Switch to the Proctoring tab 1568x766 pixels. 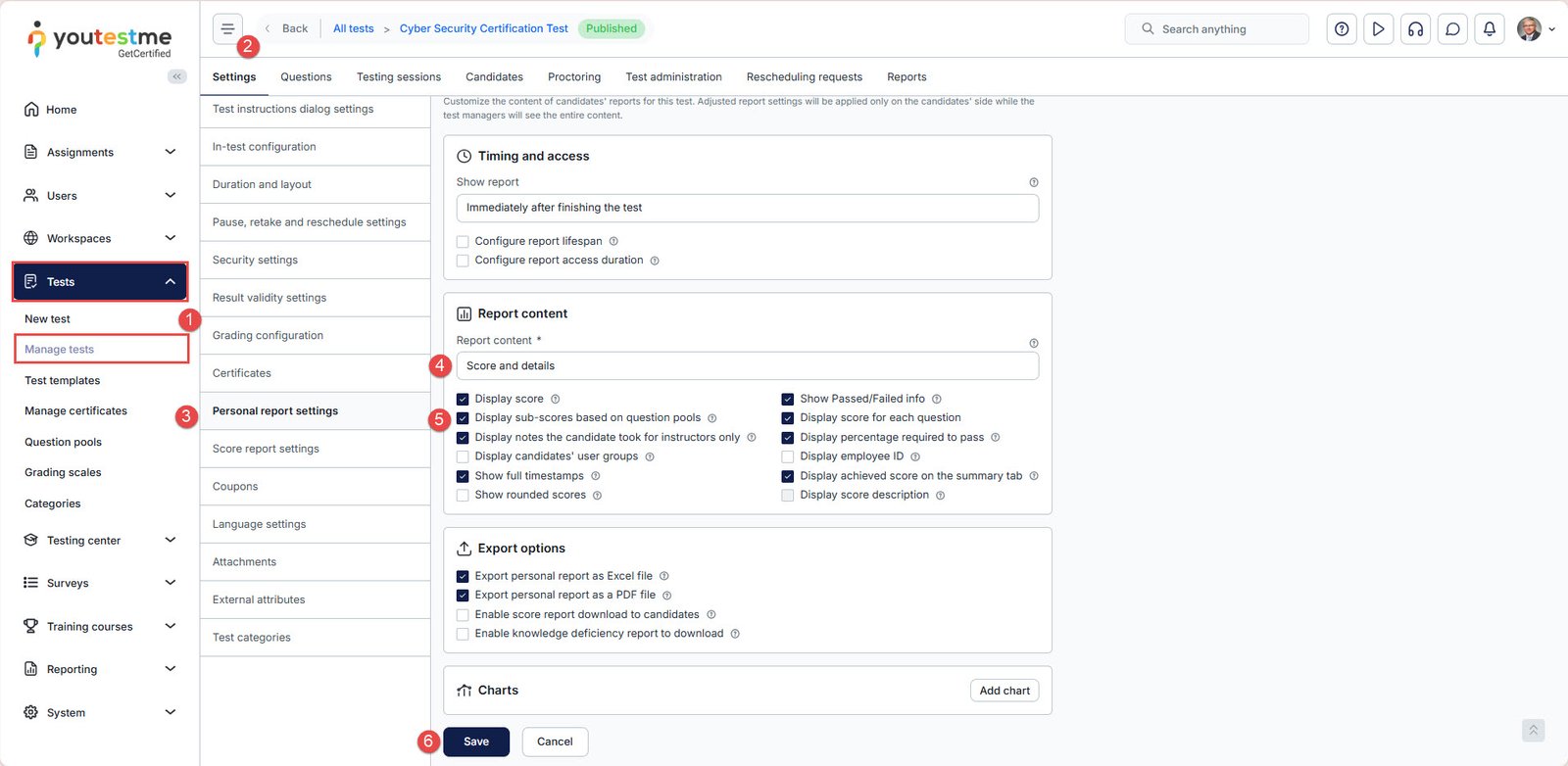[573, 76]
